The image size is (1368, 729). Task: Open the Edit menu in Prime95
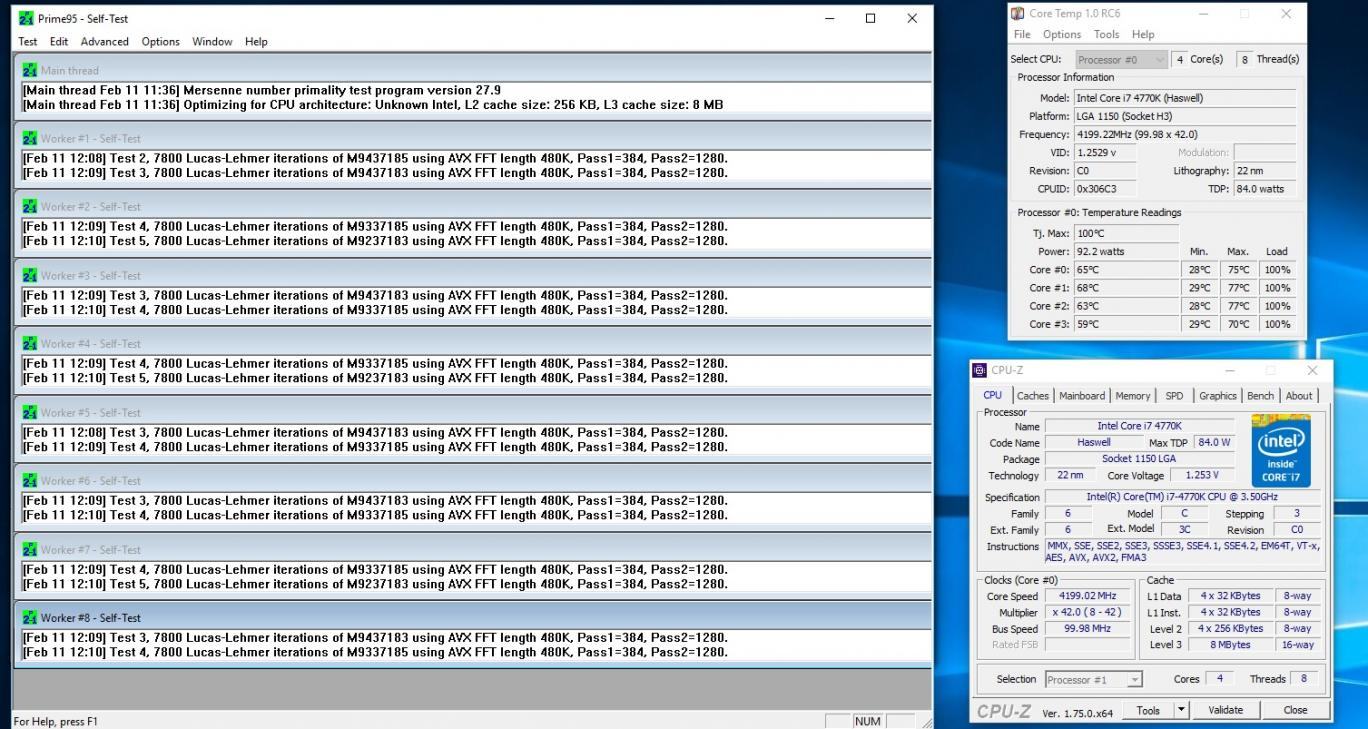pyautogui.click(x=59, y=42)
